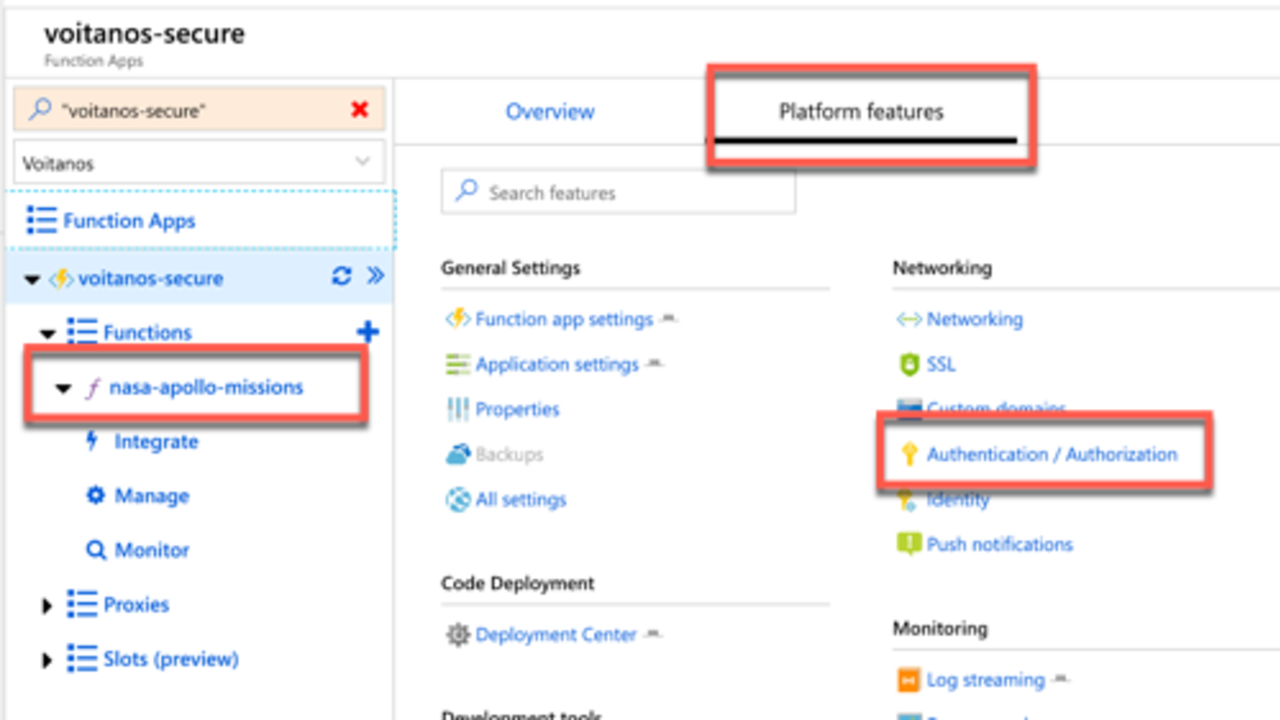Refresh the voitanos-secure function app
This screenshot has width=1280, height=720.
pyautogui.click(x=342, y=276)
